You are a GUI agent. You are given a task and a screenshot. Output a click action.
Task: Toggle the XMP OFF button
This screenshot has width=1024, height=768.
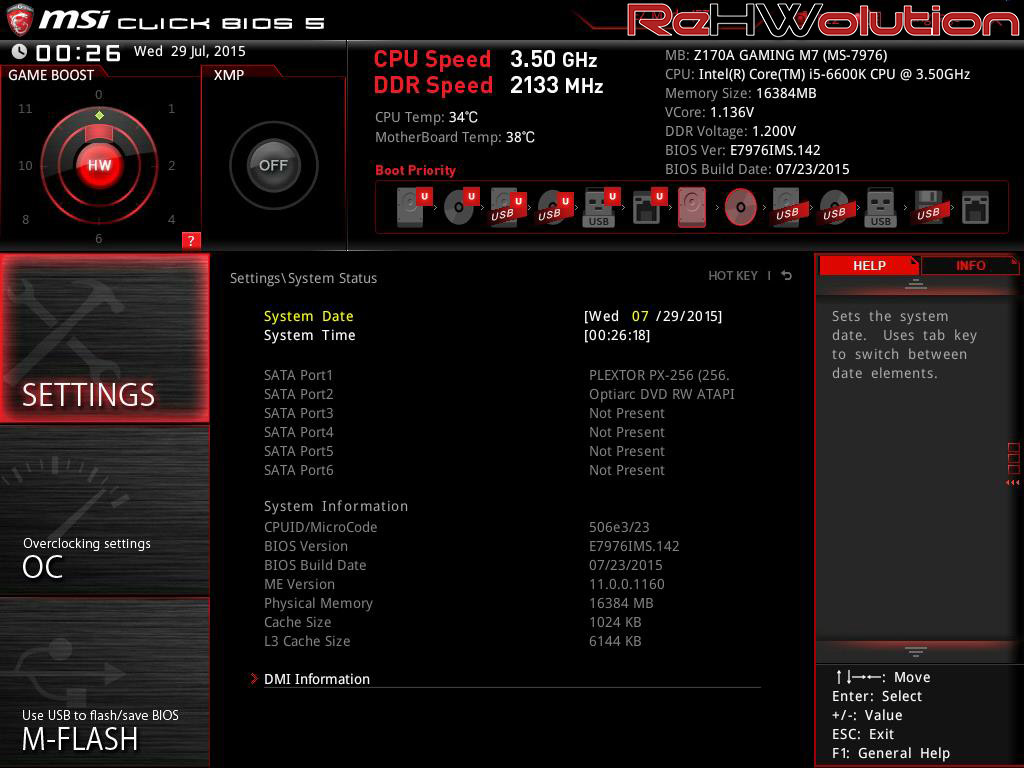273,165
